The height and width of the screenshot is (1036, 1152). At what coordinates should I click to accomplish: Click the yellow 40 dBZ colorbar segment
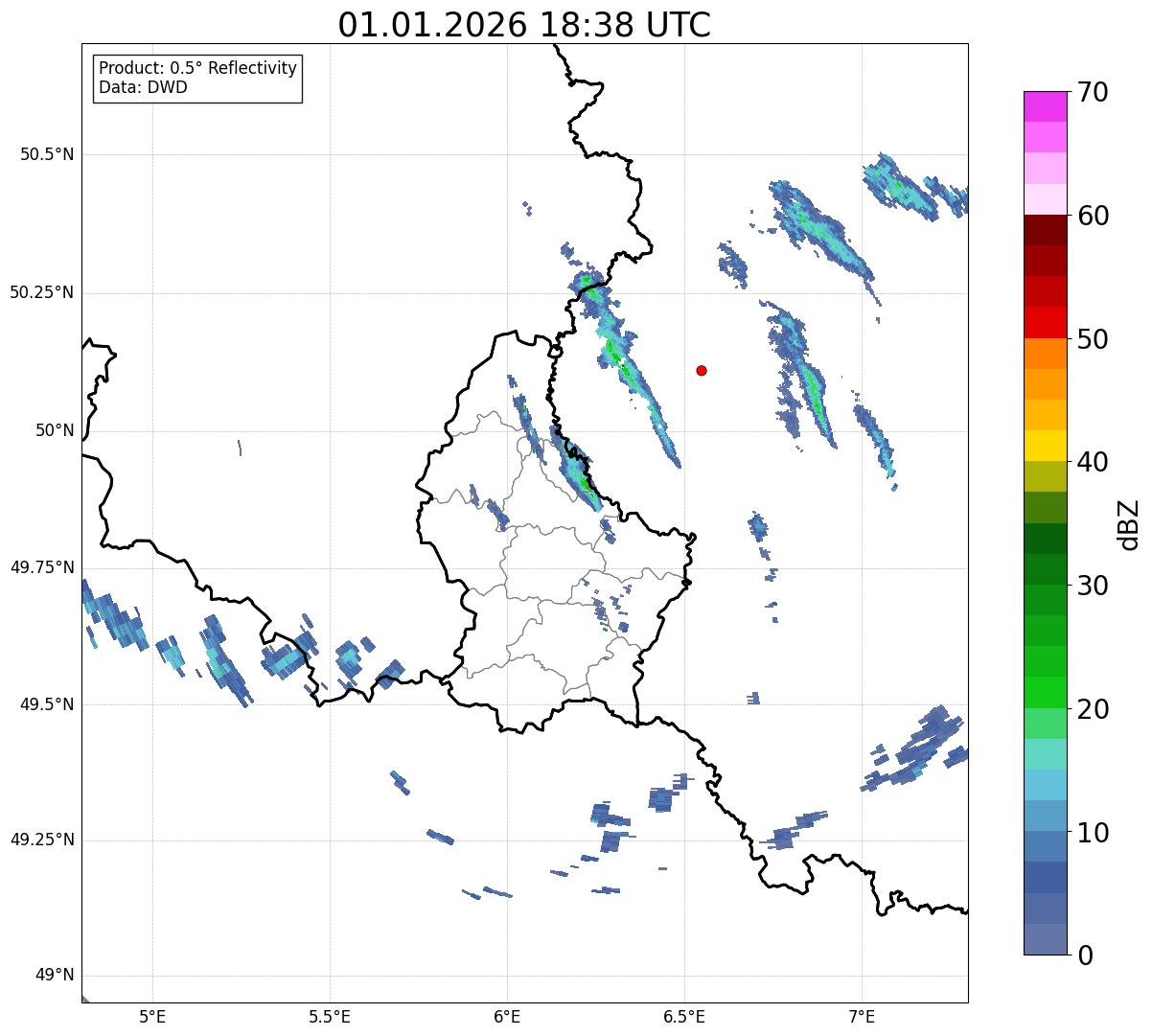(1045, 446)
